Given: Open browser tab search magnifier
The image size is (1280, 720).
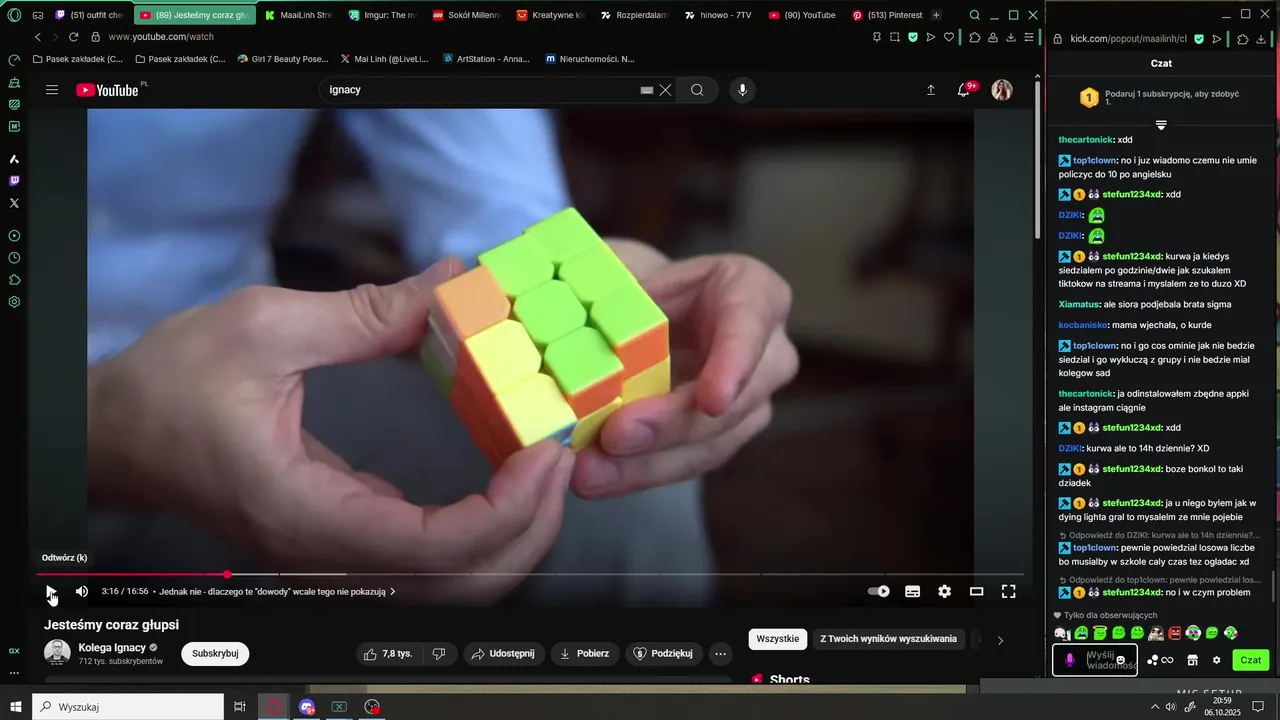Looking at the screenshot, I should 975,15.
